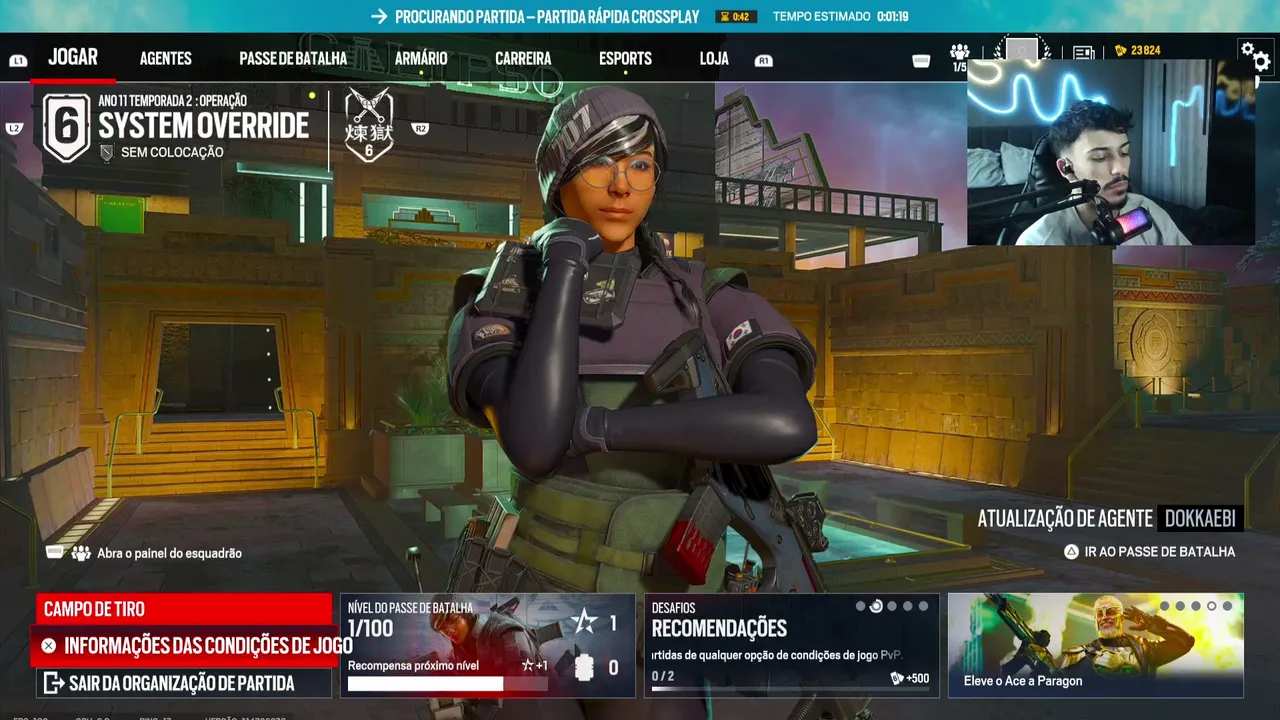Open the Eleve o Ace a Paragon banner

pyautogui.click(x=1096, y=645)
